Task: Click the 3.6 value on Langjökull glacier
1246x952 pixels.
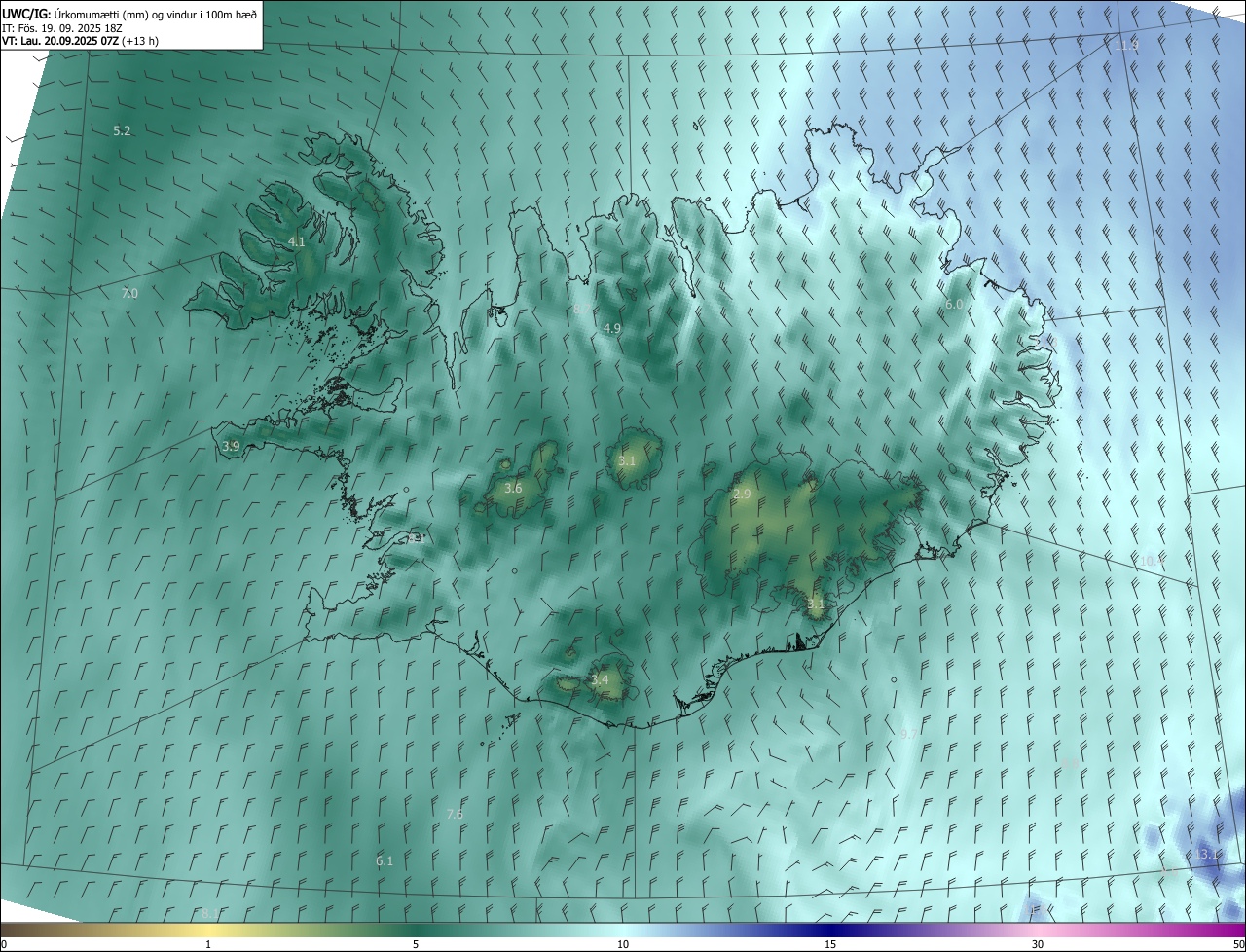Action: pos(513,488)
